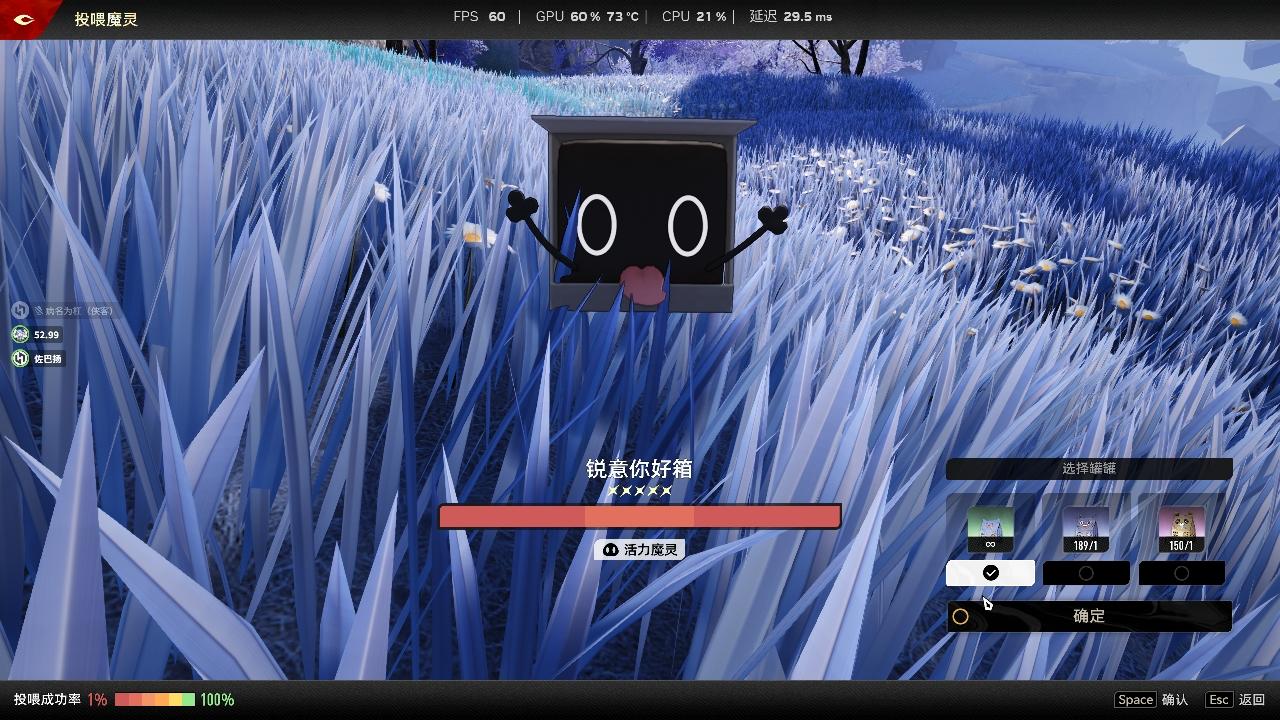Image resolution: width=1280 pixels, height=720 pixels.
Task: Click the red game logo at top-left
Action: (x=24, y=19)
